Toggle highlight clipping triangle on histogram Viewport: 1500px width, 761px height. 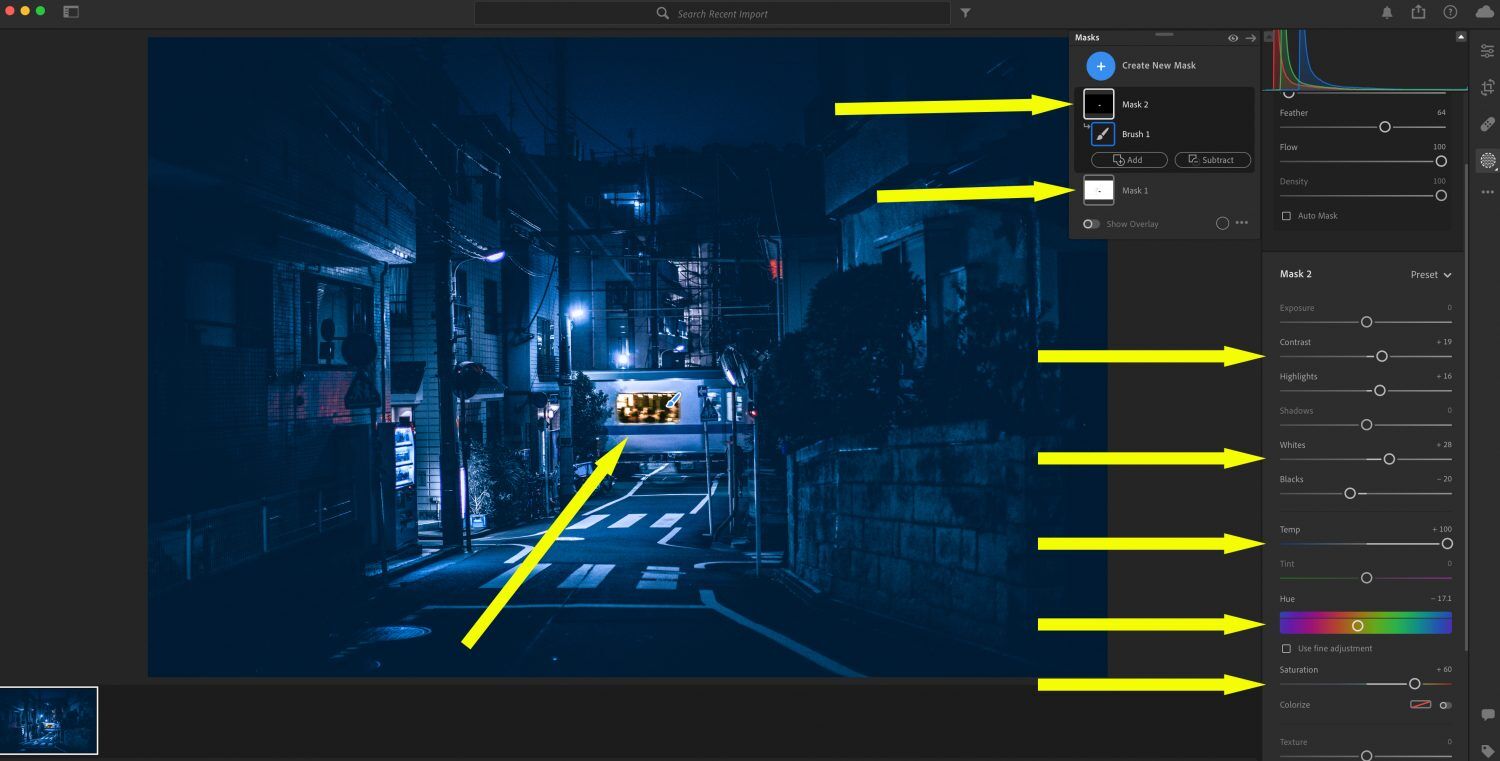coord(1460,36)
